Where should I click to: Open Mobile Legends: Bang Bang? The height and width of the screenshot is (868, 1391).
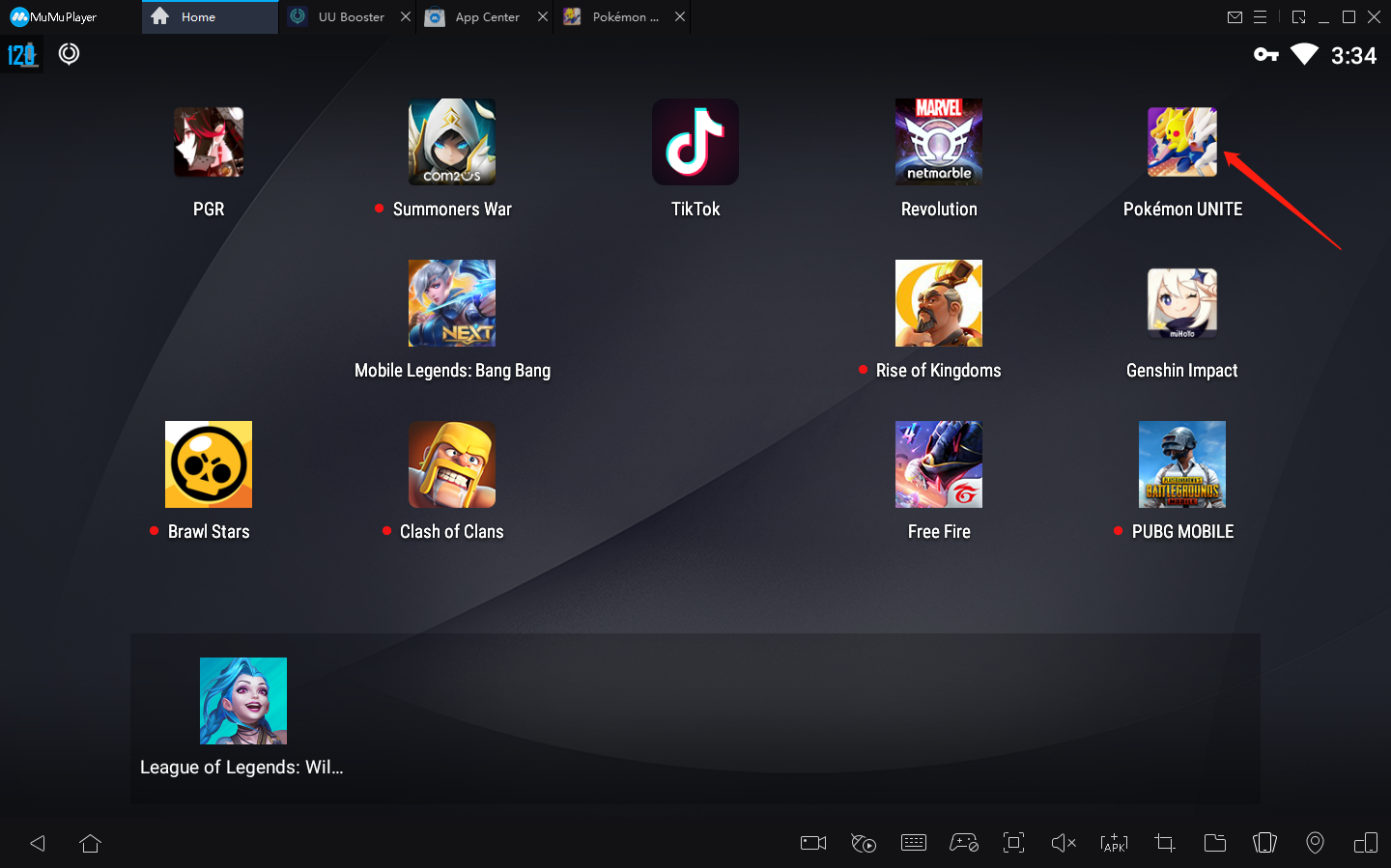[452, 303]
